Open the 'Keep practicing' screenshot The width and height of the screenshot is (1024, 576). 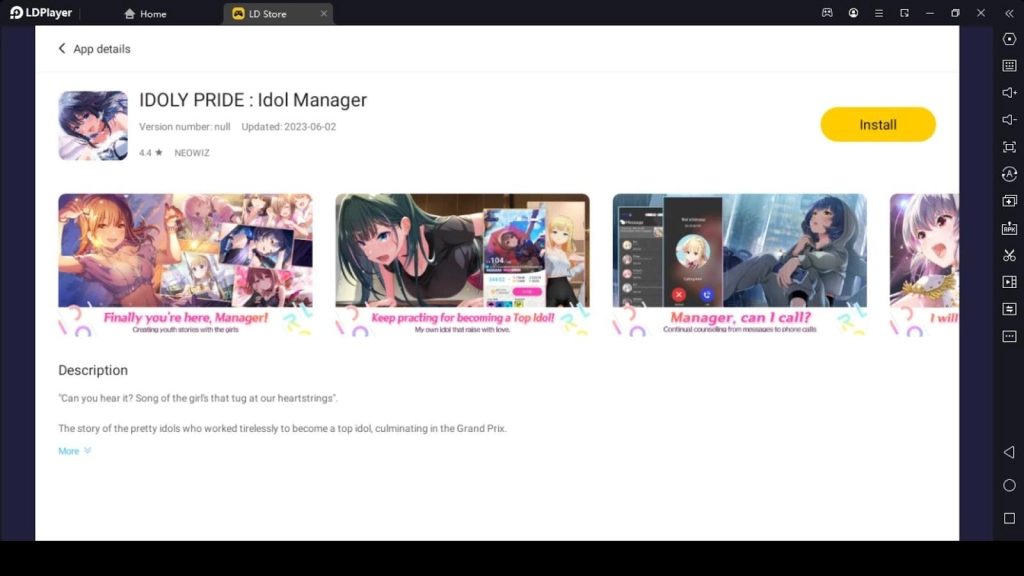[x=462, y=264]
